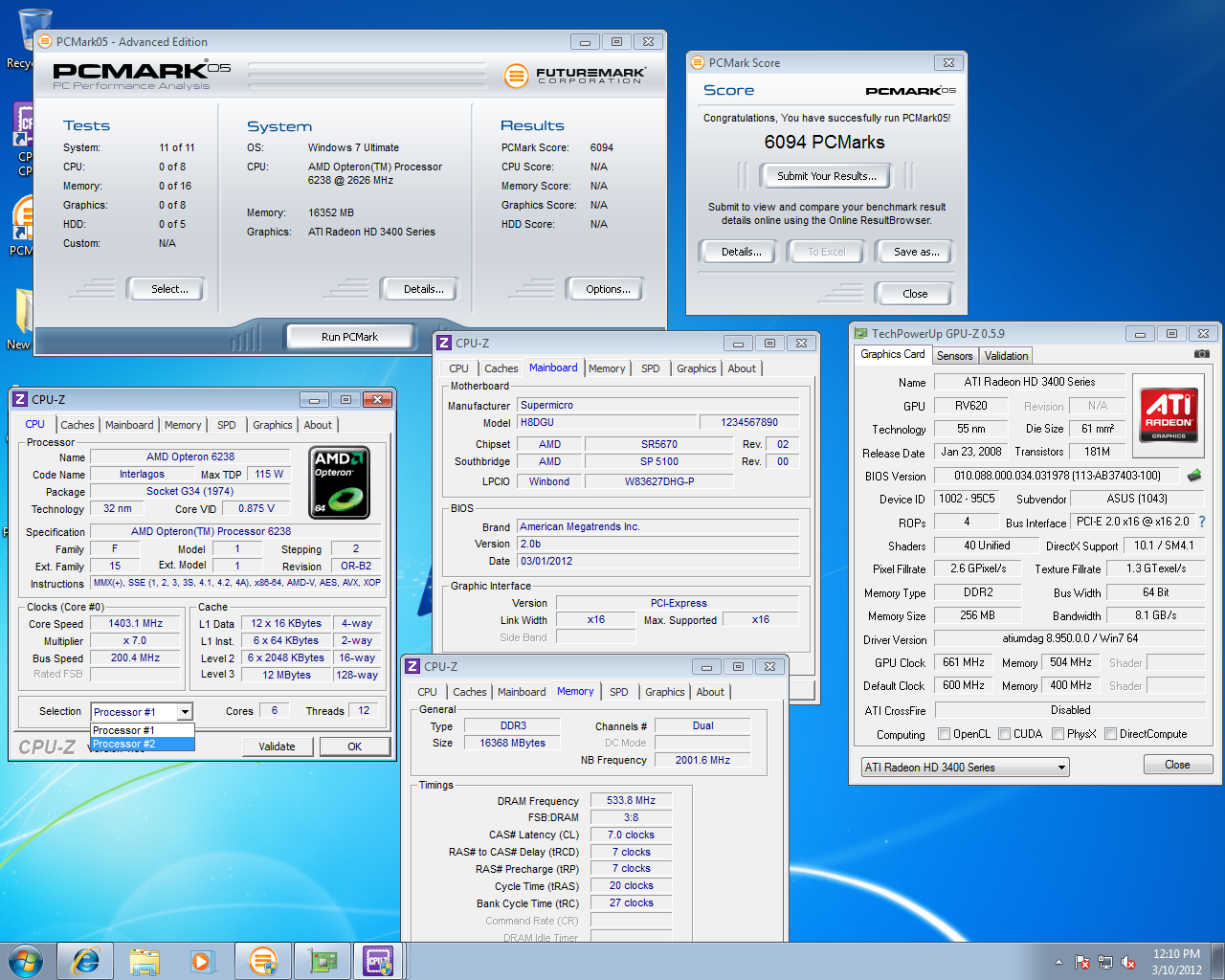Switch to the Sensors tab in GPU-Z
The image size is (1225, 980).
[954, 356]
